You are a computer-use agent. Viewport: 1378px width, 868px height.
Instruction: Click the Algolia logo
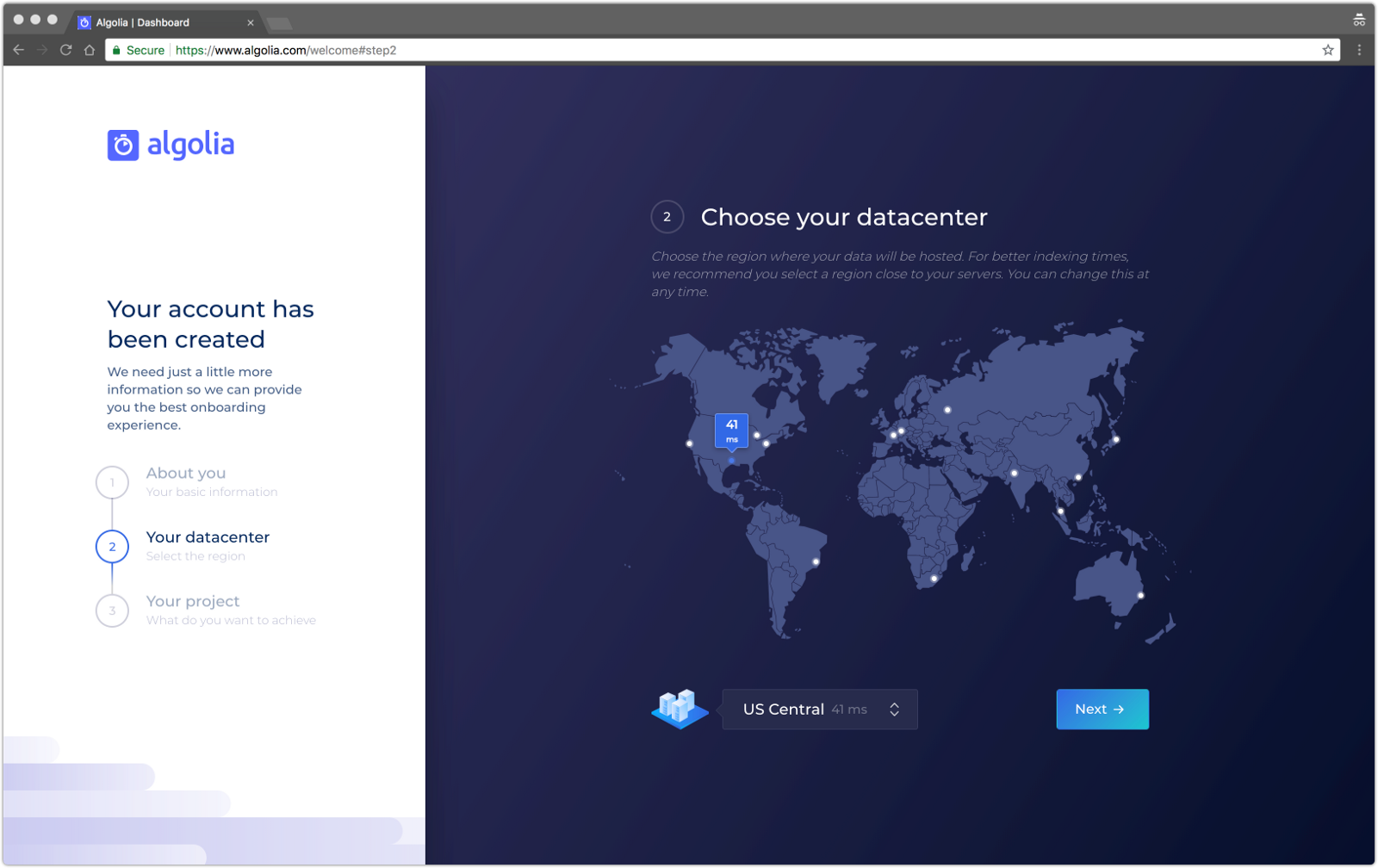tap(171, 145)
